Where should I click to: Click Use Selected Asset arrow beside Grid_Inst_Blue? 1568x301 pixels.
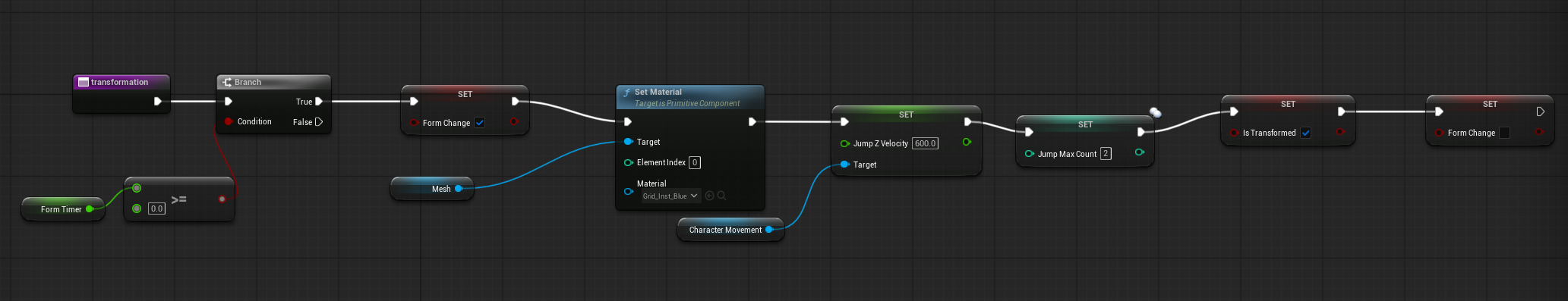pyautogui.click(x=709, y=196)
